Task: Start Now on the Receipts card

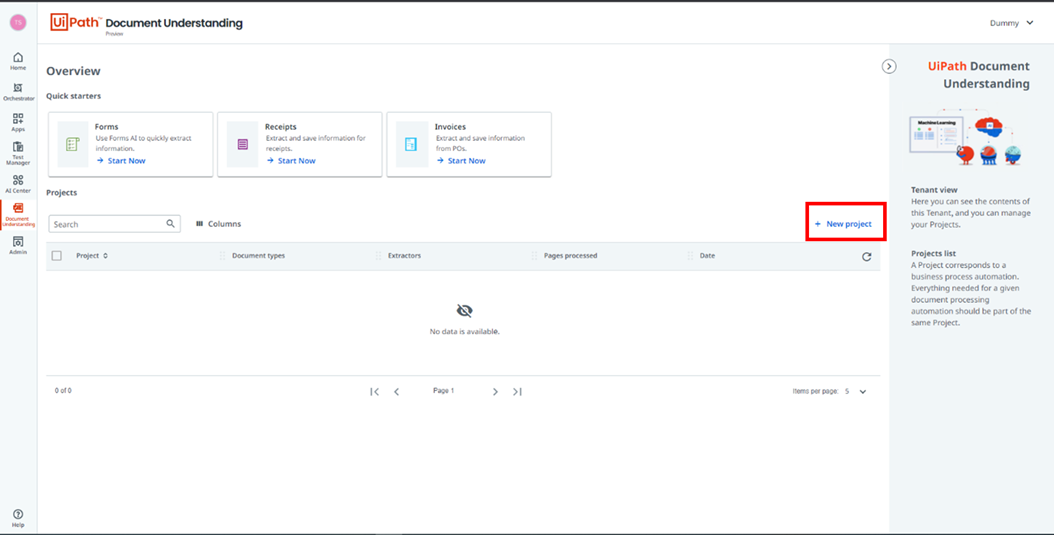Action: [x=291, y=161]
